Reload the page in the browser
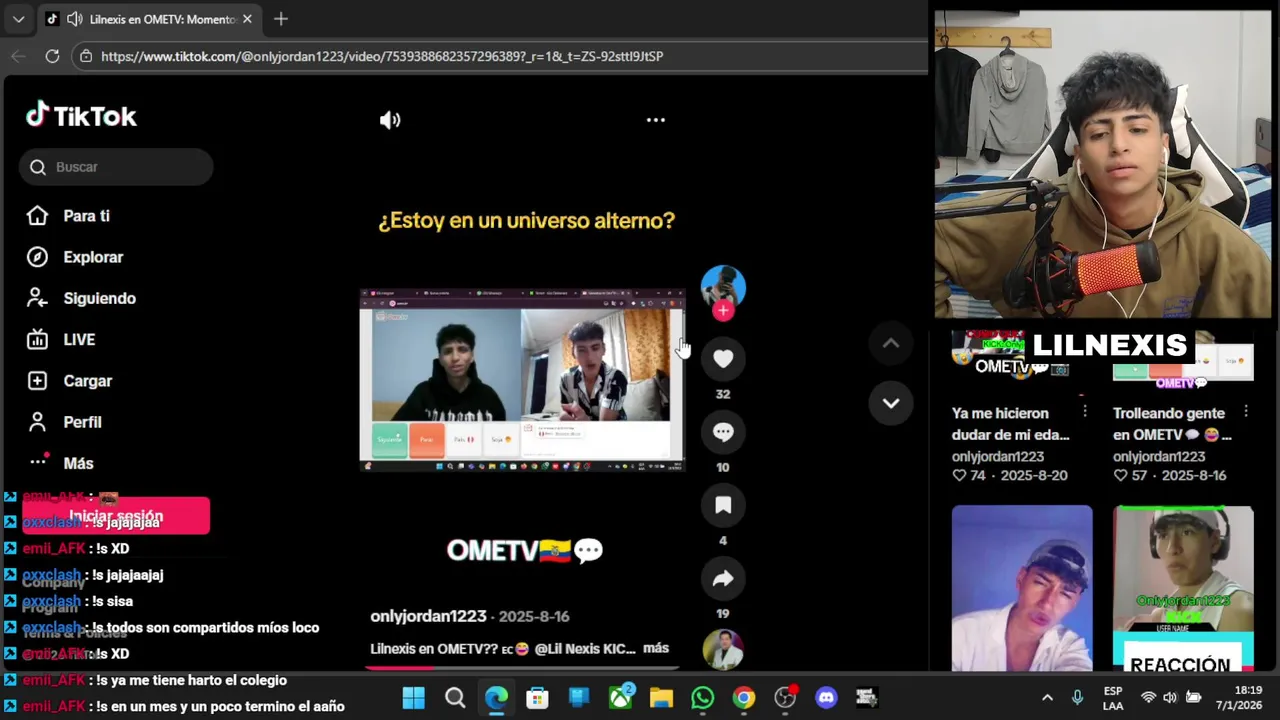The width and height of the screenshot is (1280, 720). [52, 56]
